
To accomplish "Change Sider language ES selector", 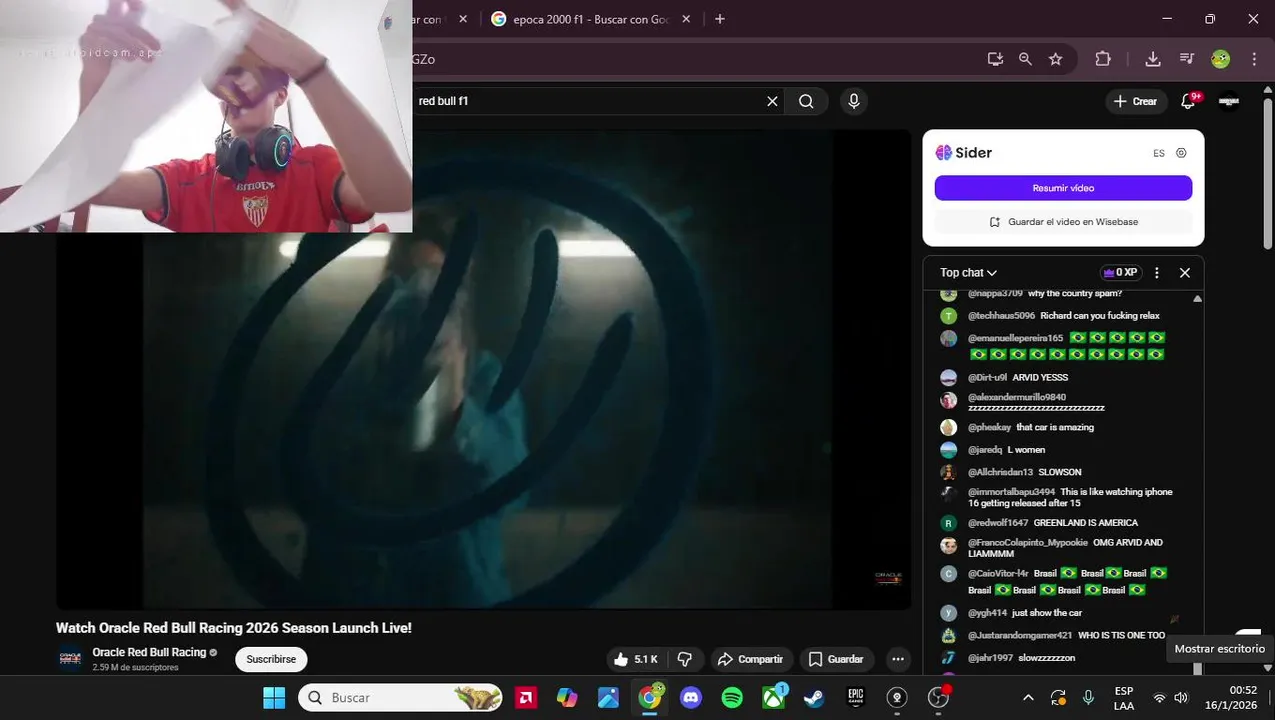I will click(x=1159, y=153).
